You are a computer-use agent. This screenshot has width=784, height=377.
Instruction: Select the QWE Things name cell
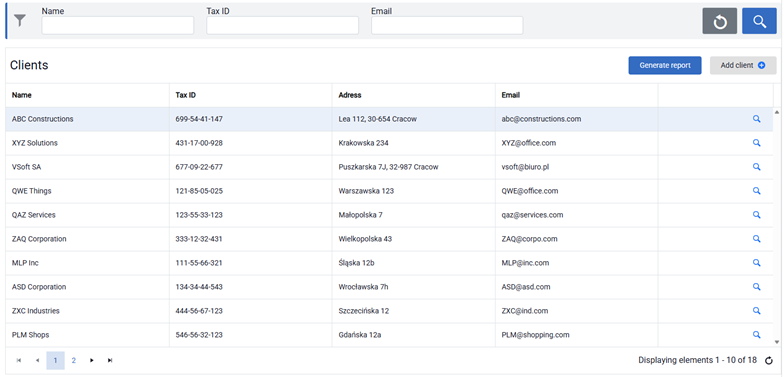pyautogui.click(x=88, y=191)
